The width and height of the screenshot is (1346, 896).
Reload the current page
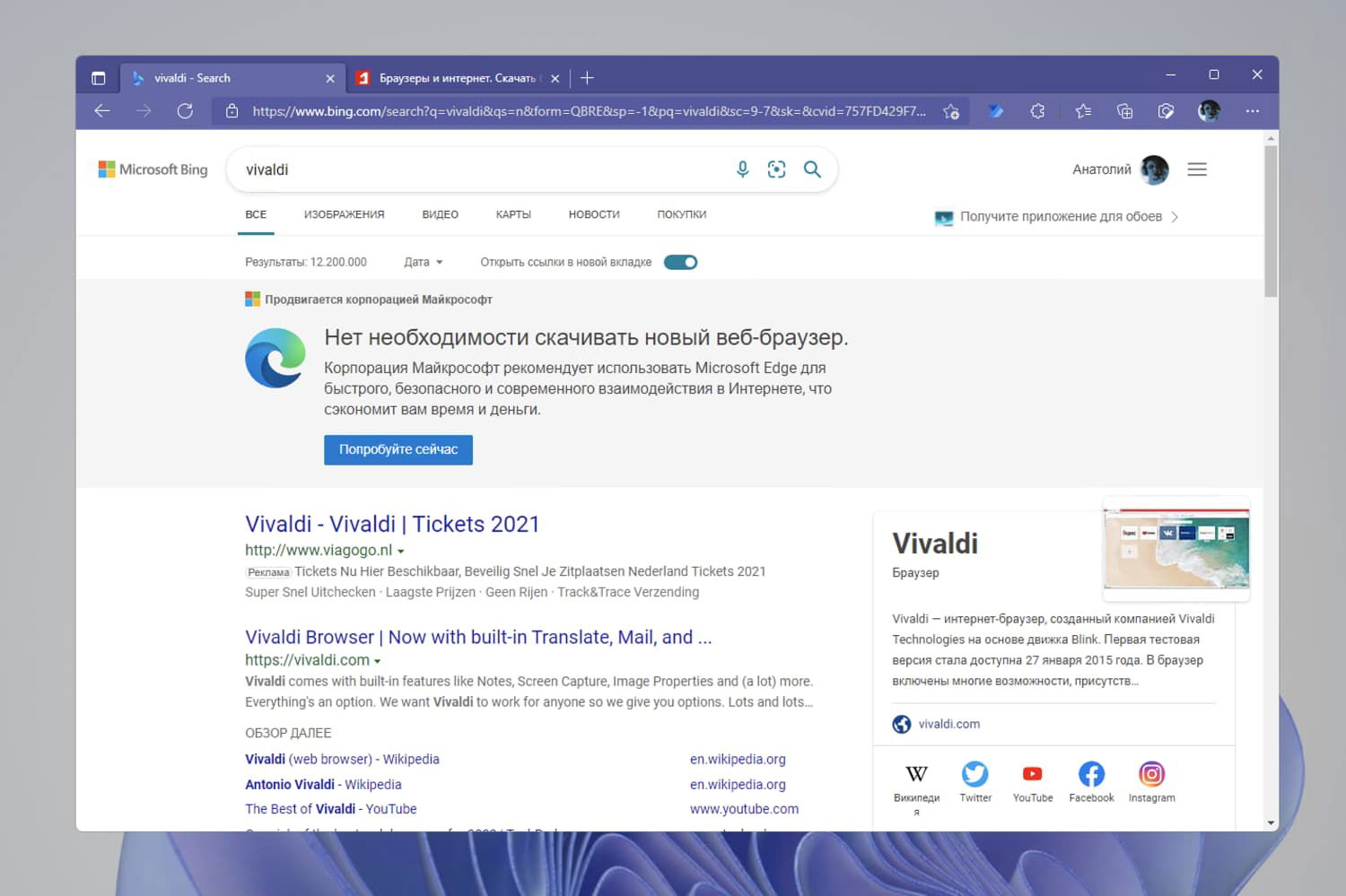185,110
